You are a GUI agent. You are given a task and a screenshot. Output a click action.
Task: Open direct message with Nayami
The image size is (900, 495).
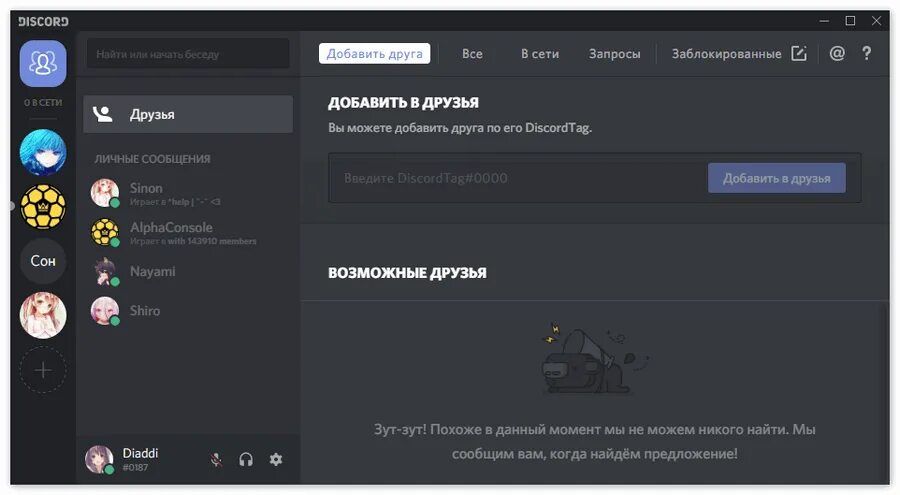coord(188,272)
